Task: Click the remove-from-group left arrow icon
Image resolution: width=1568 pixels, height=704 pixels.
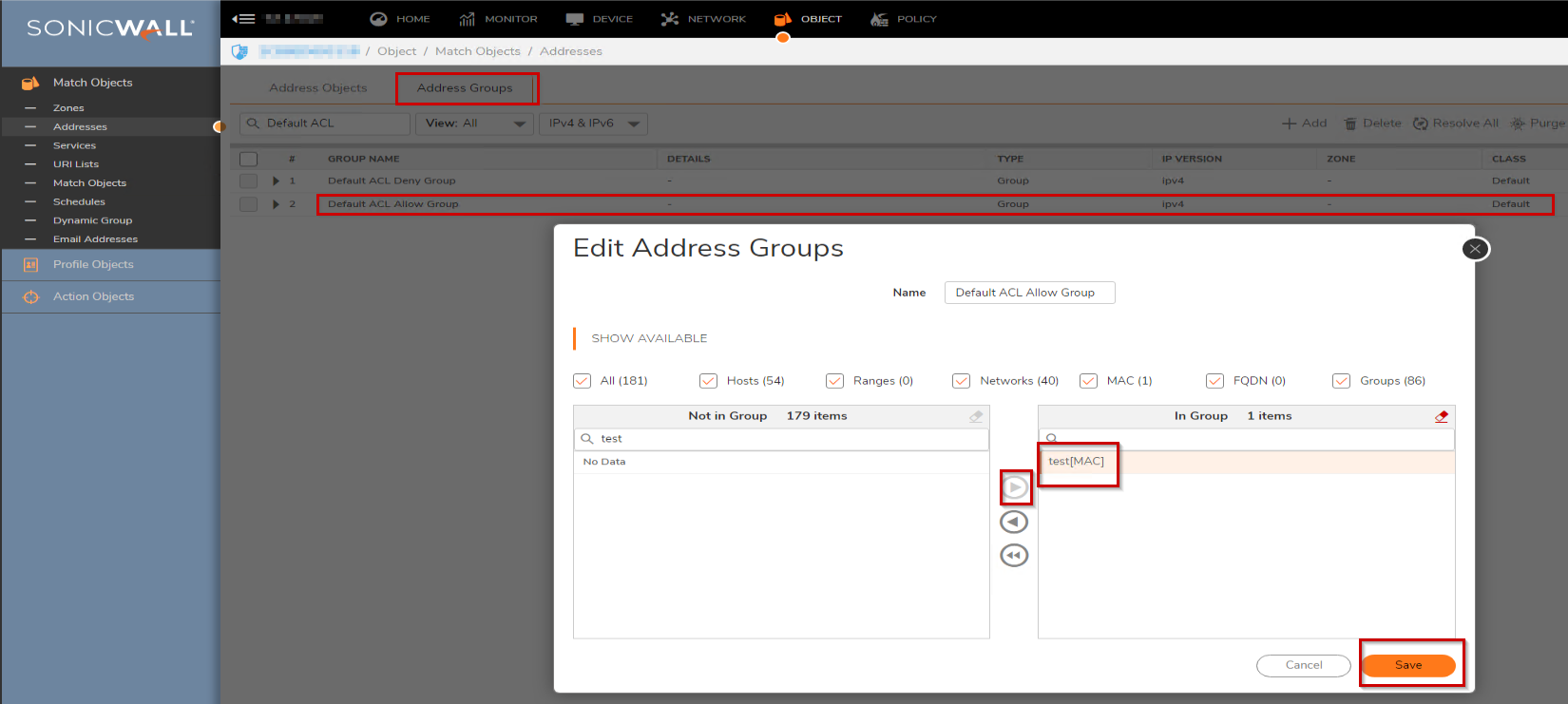Action: point(1014,522)
